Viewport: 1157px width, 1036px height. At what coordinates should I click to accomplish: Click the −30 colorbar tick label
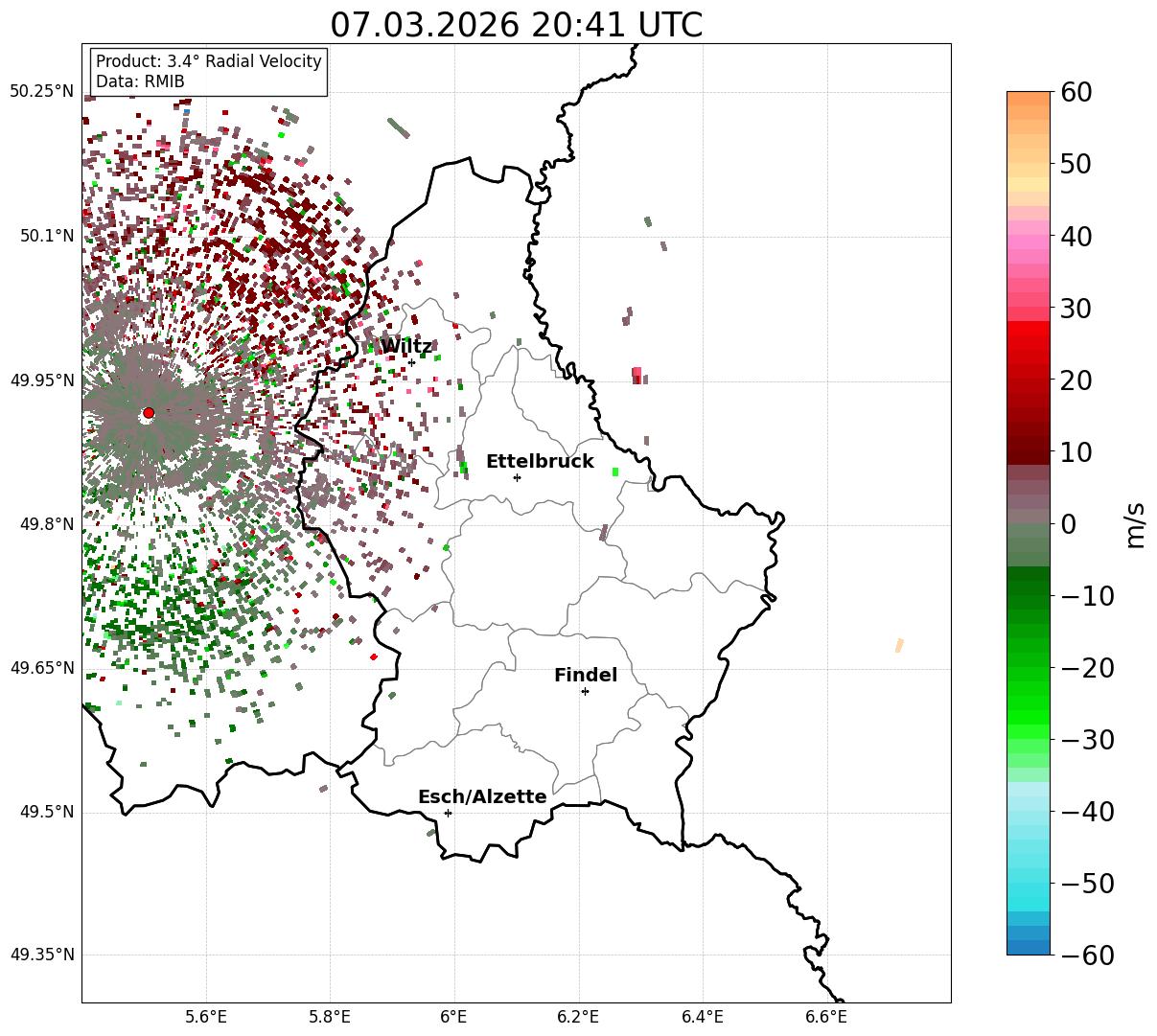pyautogui.click(x=1087, y=740)
